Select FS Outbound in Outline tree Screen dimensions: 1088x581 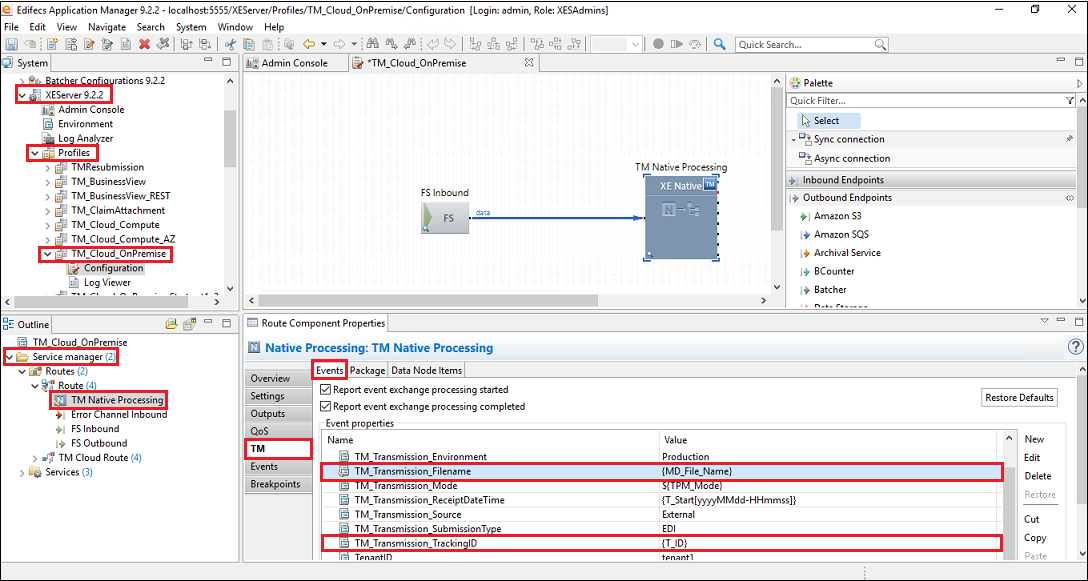99,443
